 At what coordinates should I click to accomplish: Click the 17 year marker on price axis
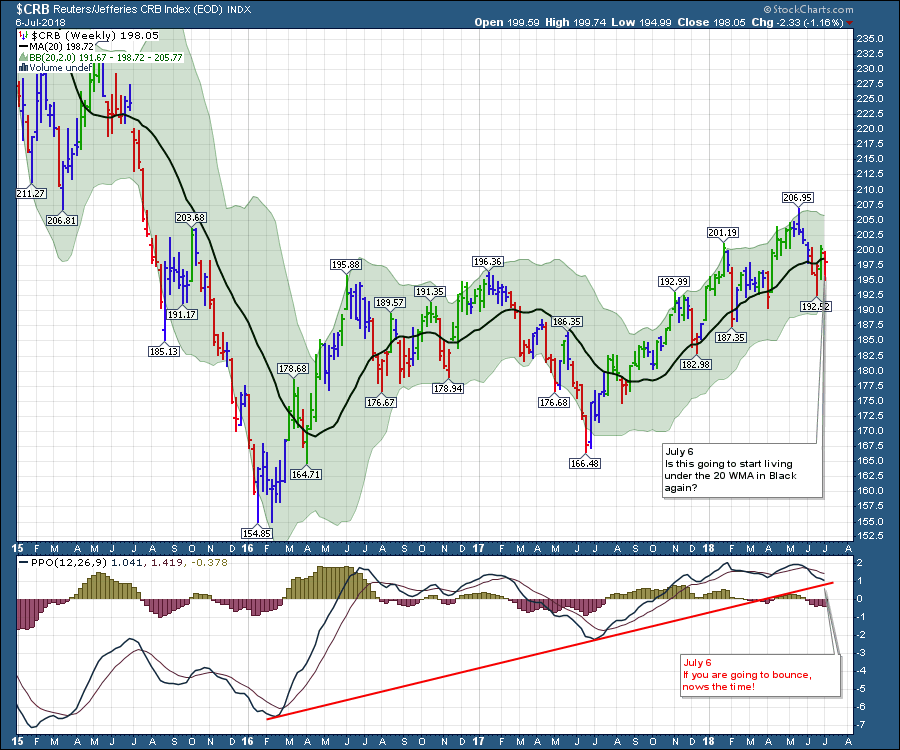pyautogui.click(x=478, y=548)
